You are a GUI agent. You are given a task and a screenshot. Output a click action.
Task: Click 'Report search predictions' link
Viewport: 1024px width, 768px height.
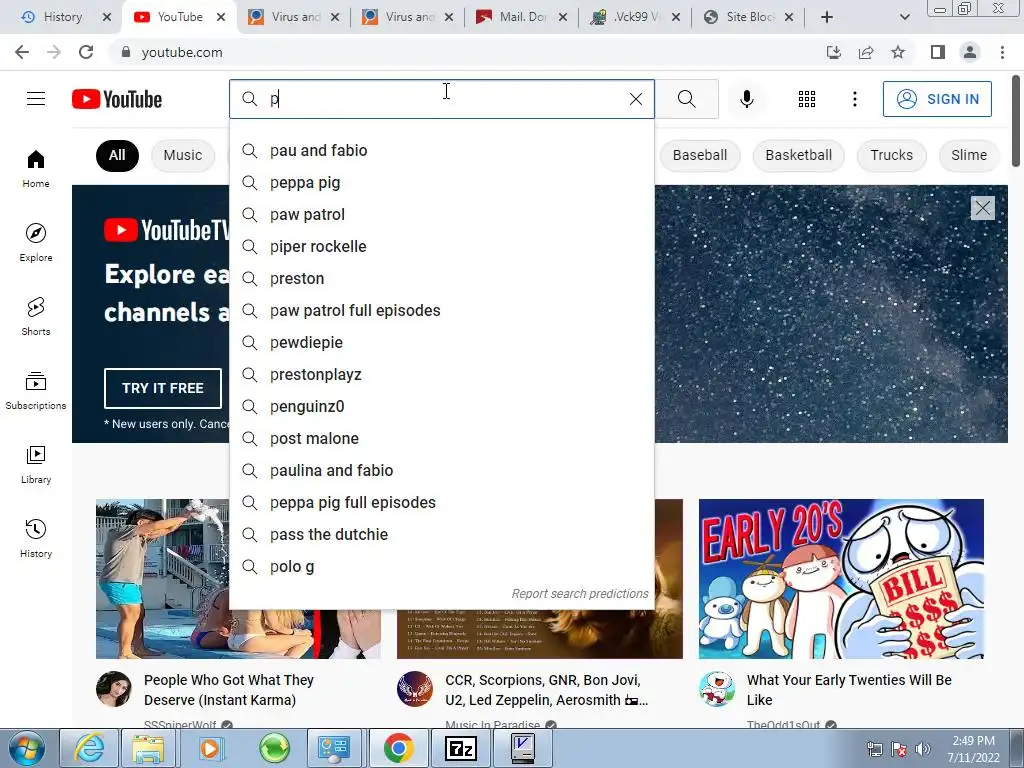tap(580, 594)
